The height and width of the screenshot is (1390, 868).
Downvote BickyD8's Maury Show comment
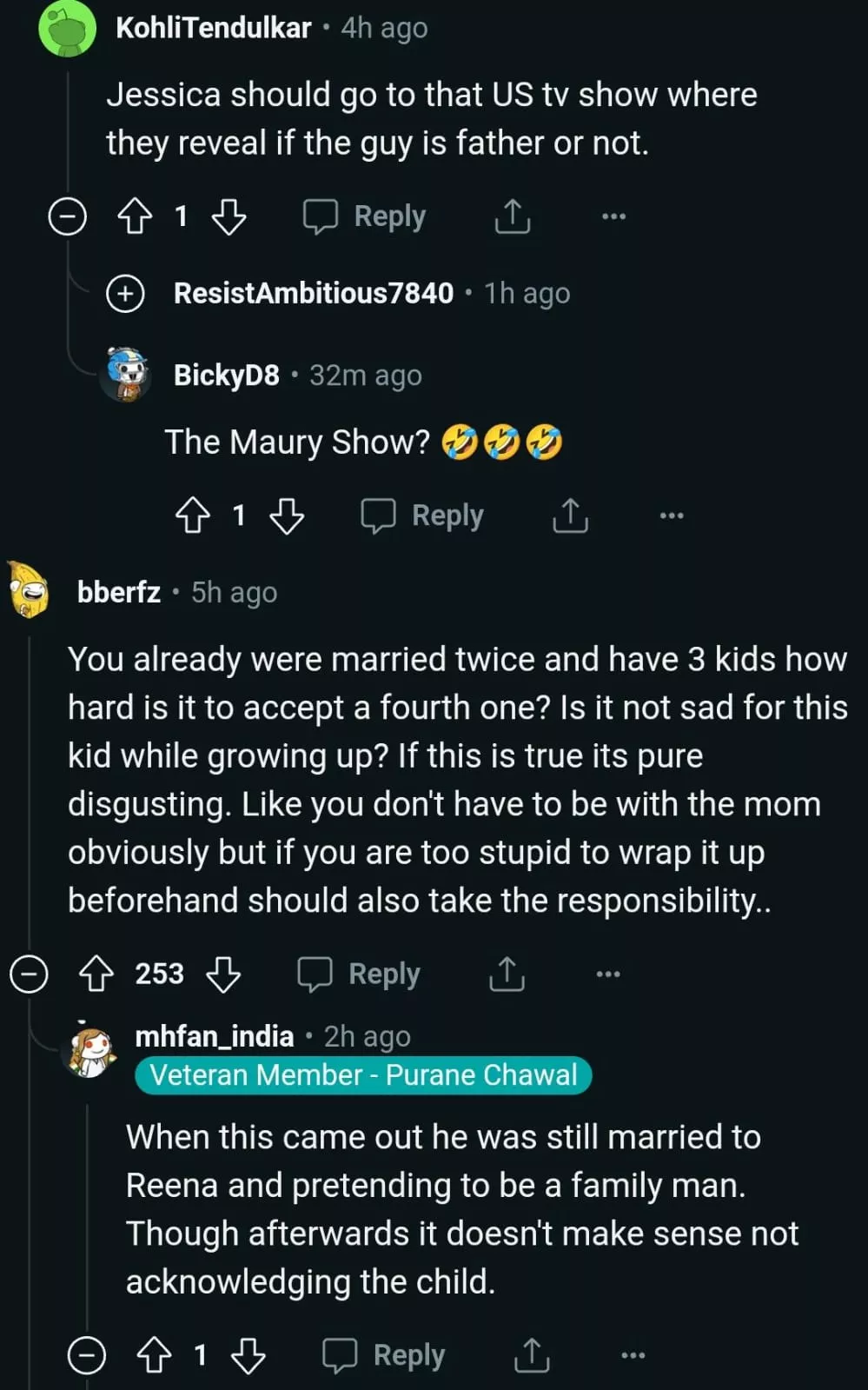point(287,515)
